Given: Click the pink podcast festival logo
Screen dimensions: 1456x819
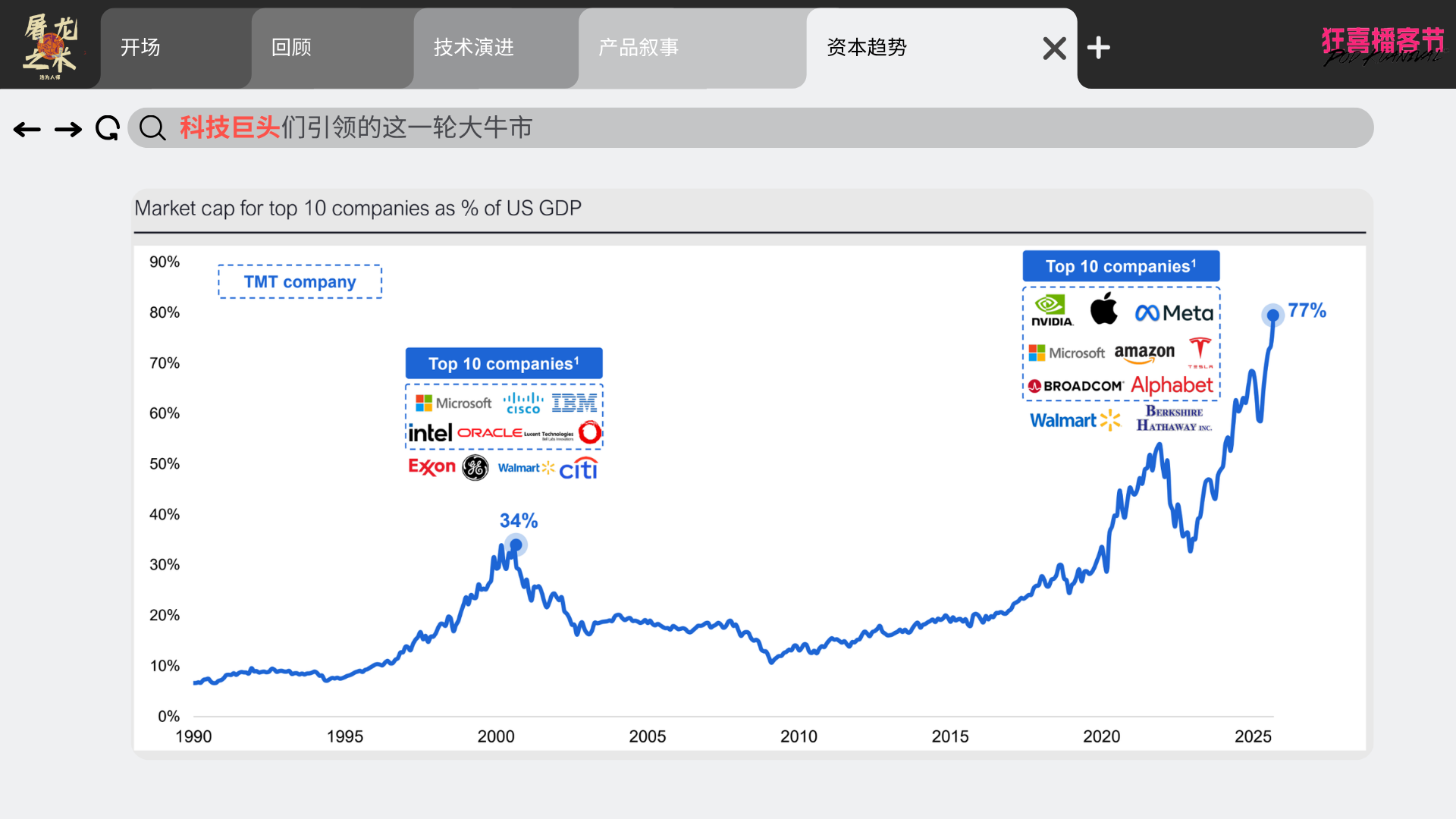Looking at the screenshot, I should [1383, 45].
